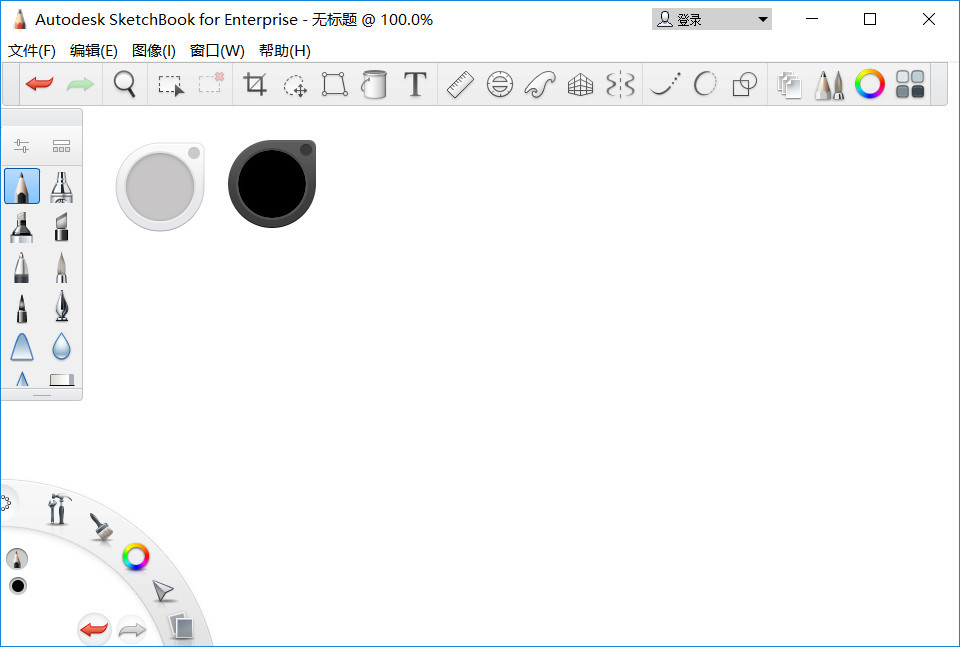960x647 pixels.
Task: Select the blue cone Smear brush
Action: tap(21, 346)
